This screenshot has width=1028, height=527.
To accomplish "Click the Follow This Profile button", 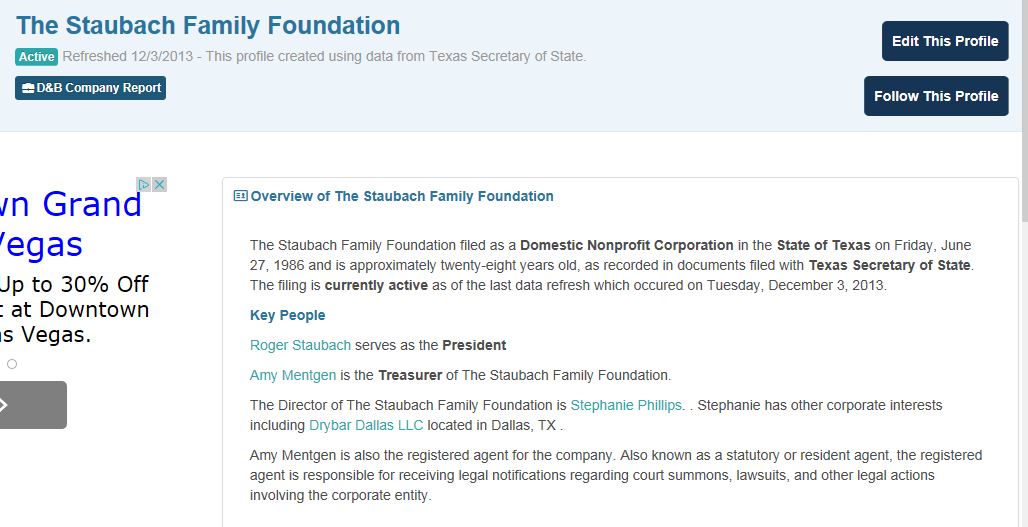I will [x=936, y=96].
